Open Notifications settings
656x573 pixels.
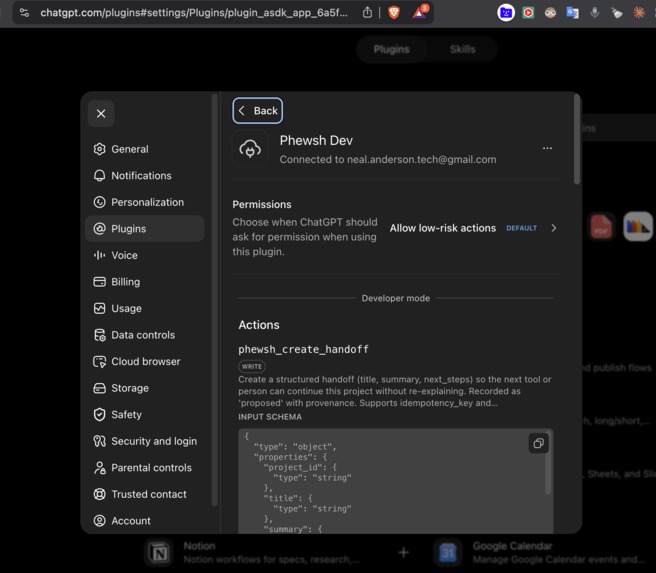(x=144, y=176)
